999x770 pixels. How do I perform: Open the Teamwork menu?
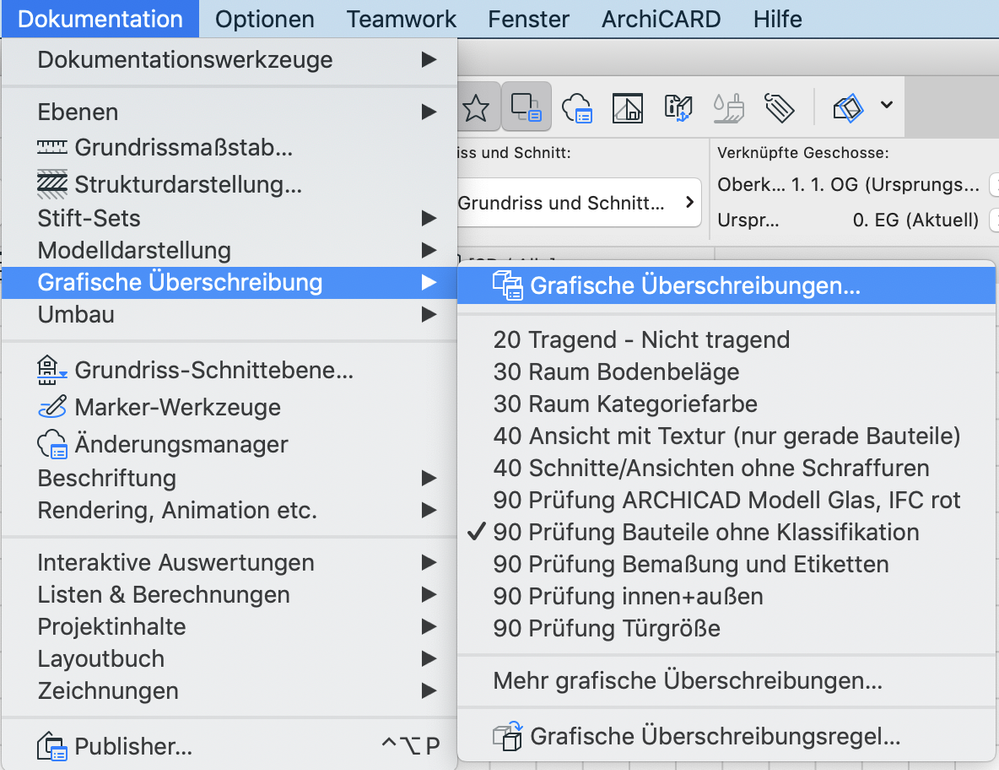coord(401,18)
